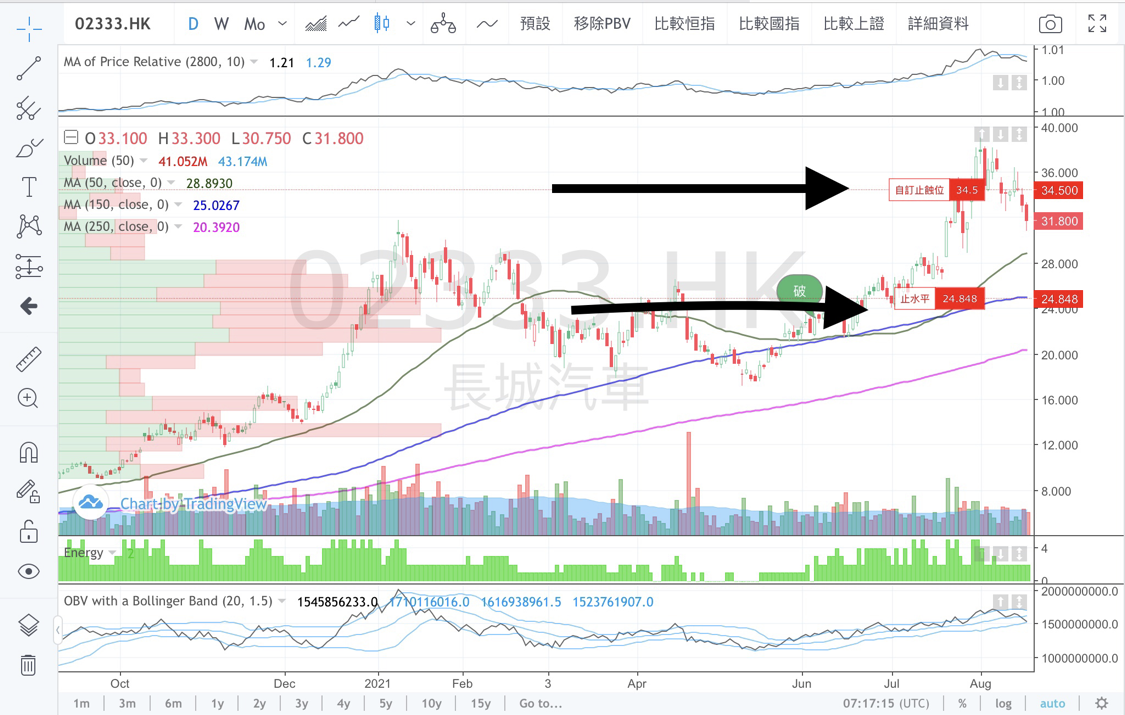The width and height of the screenshot is (1125, 715).
Task: Enter fullscreen mode with the arrows icon
Action: 1097,24
